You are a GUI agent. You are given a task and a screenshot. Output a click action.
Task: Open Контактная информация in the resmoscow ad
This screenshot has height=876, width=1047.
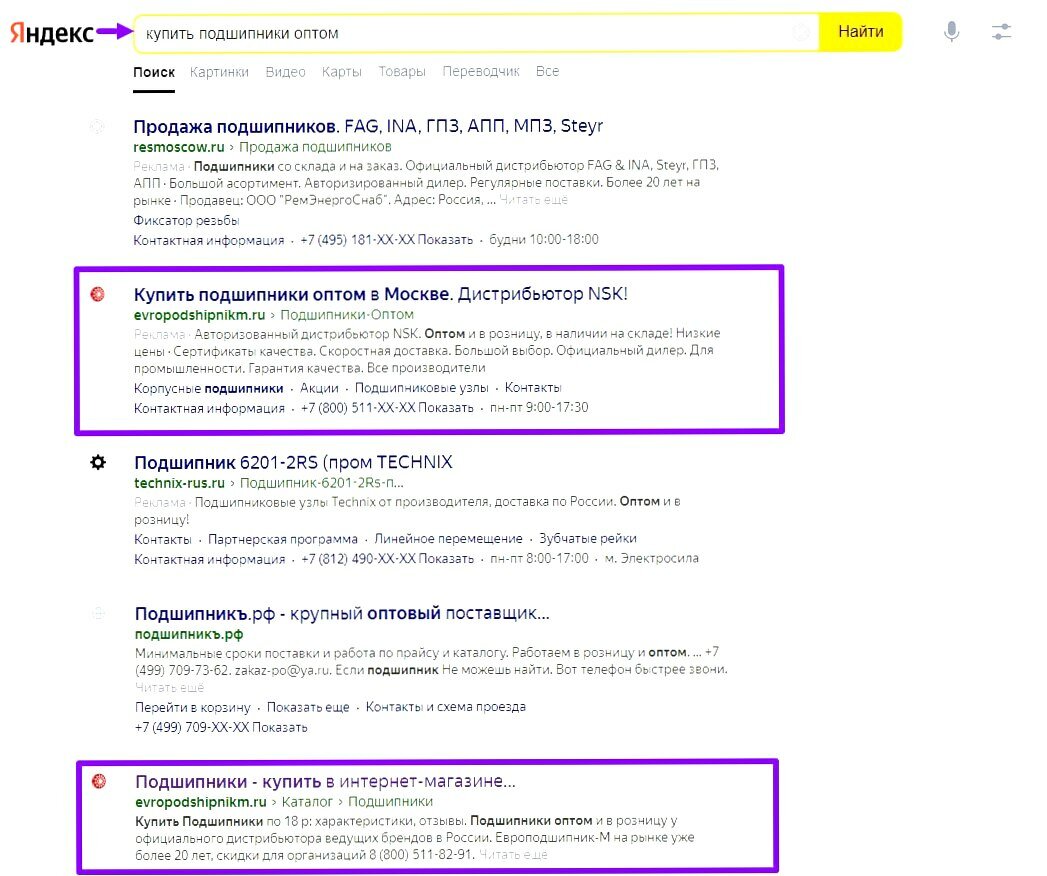[x=208, y=240]
